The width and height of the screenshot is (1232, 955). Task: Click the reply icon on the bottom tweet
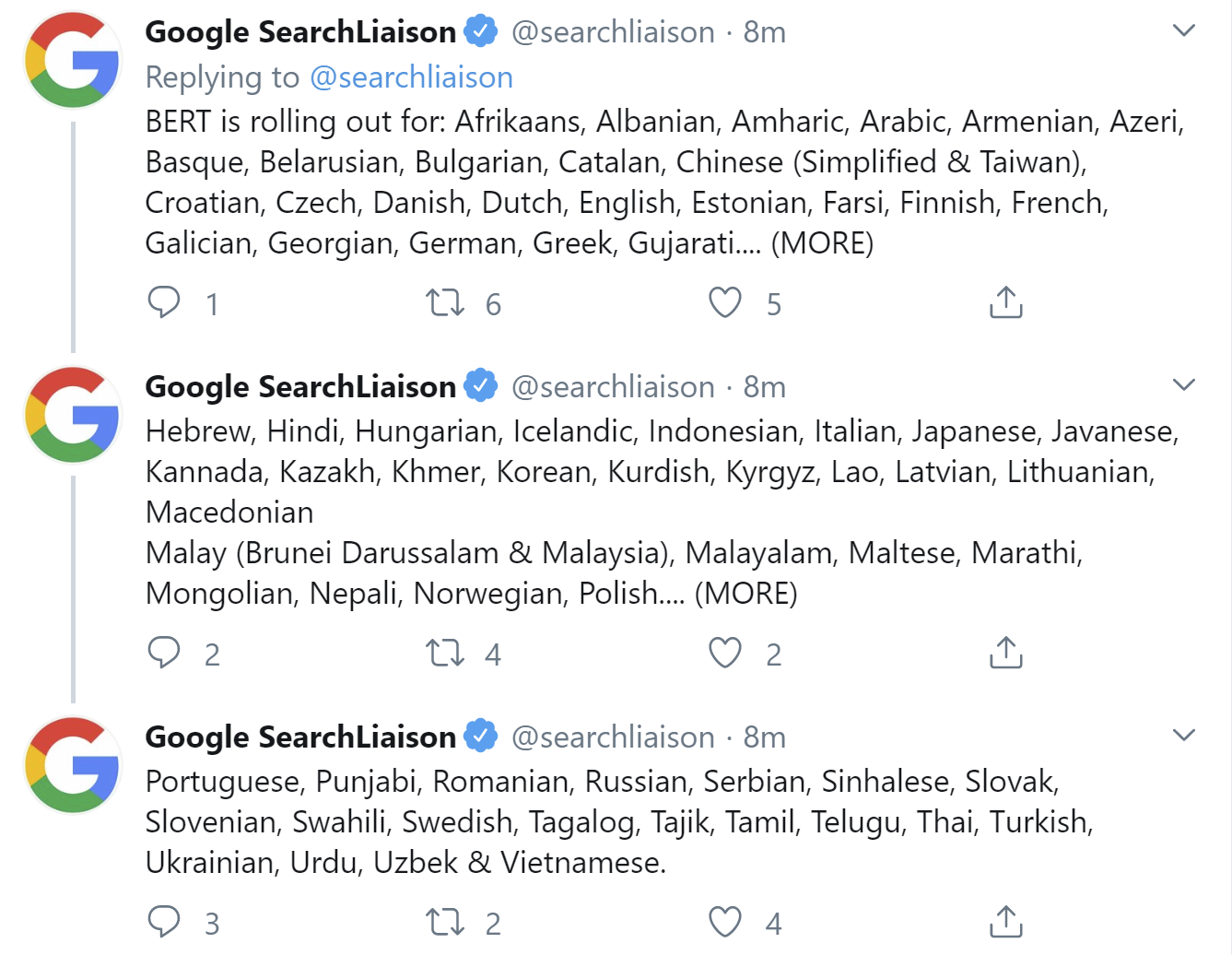click(166, 922)
